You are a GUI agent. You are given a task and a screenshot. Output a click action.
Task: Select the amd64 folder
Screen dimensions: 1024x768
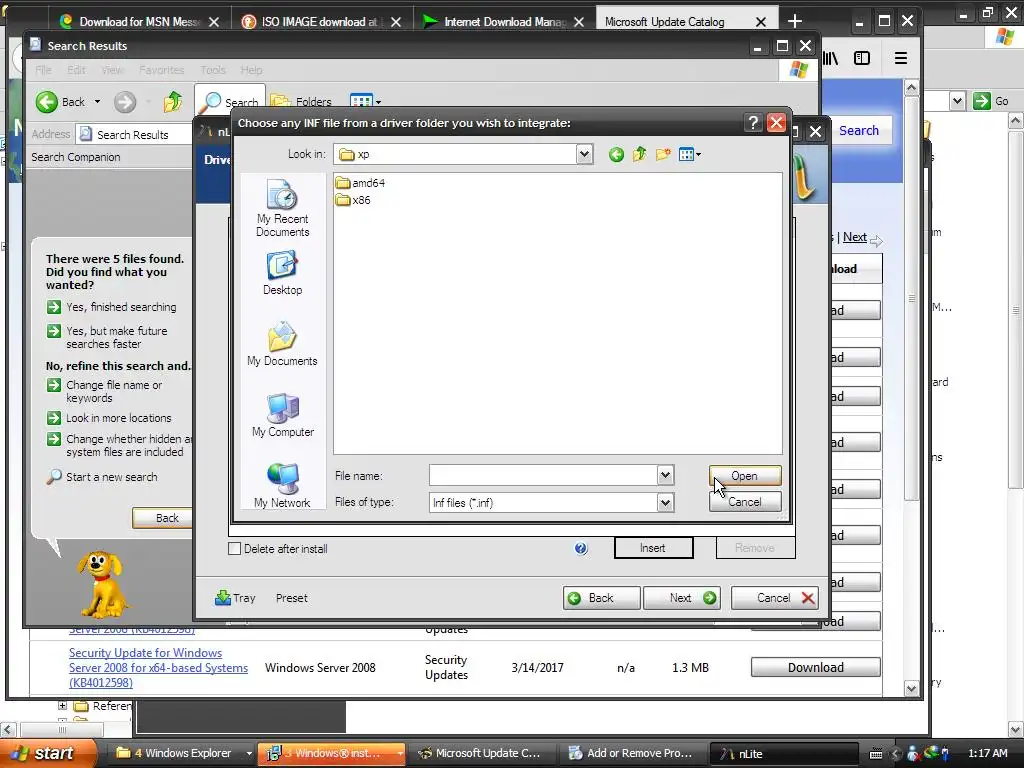(360, 183)
